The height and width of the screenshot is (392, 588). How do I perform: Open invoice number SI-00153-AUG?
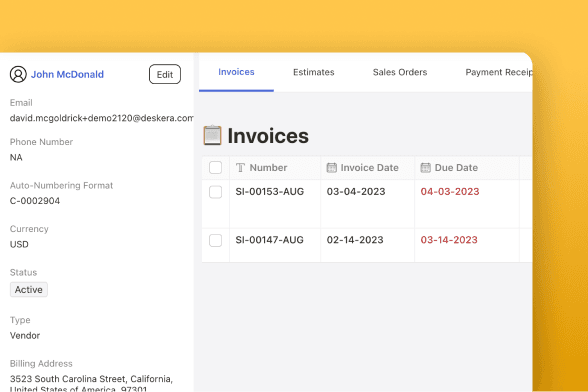pyautogui.click(x=270, y=192)
